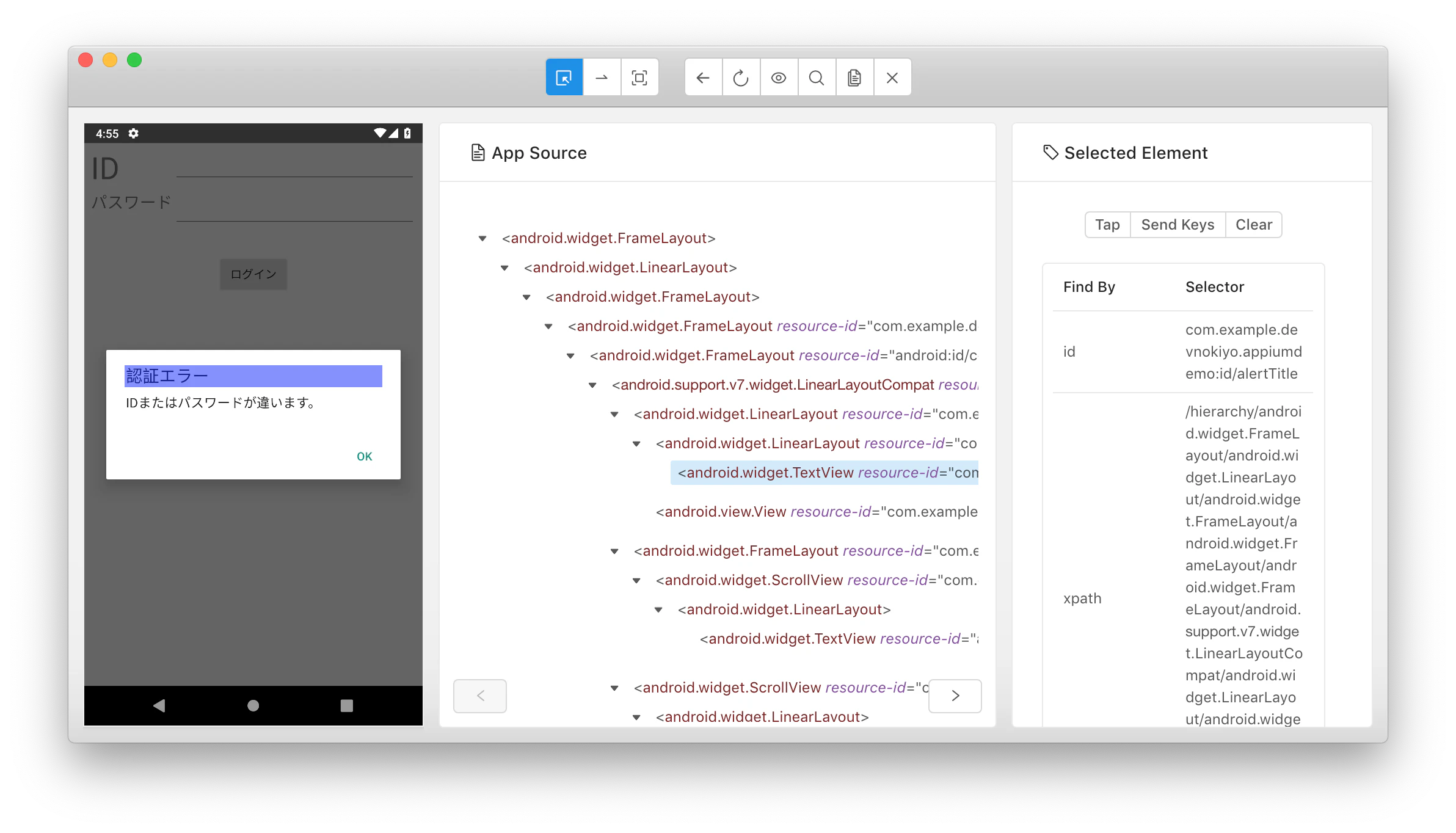Select the highlighted android.widget.TextView row
Screen dimensions: 1456x833
pyautogui.click(x=824, y=473)
